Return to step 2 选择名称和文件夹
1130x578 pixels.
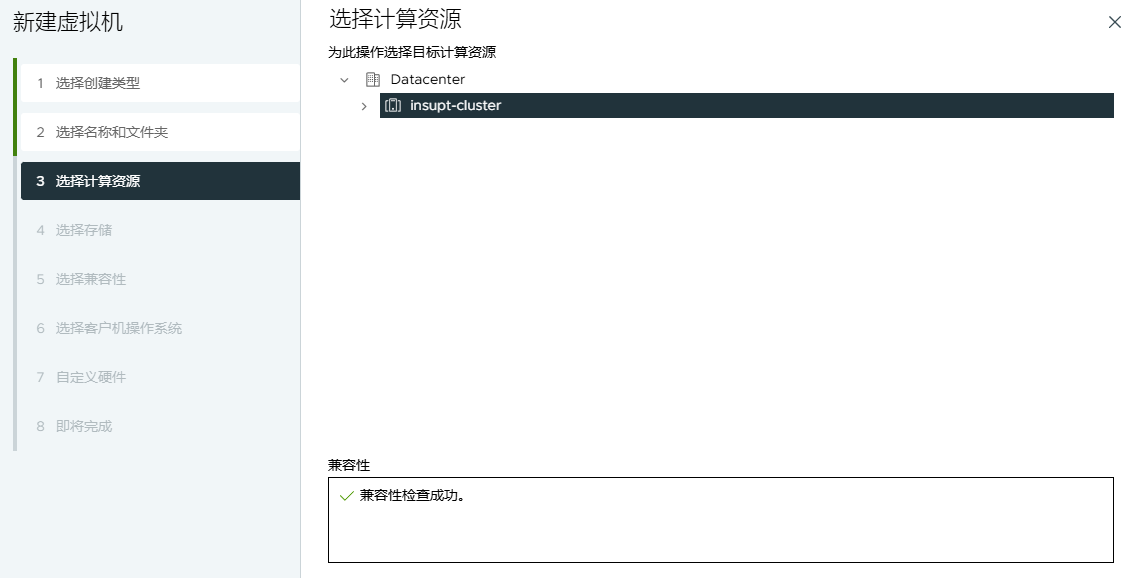[104, 132]
